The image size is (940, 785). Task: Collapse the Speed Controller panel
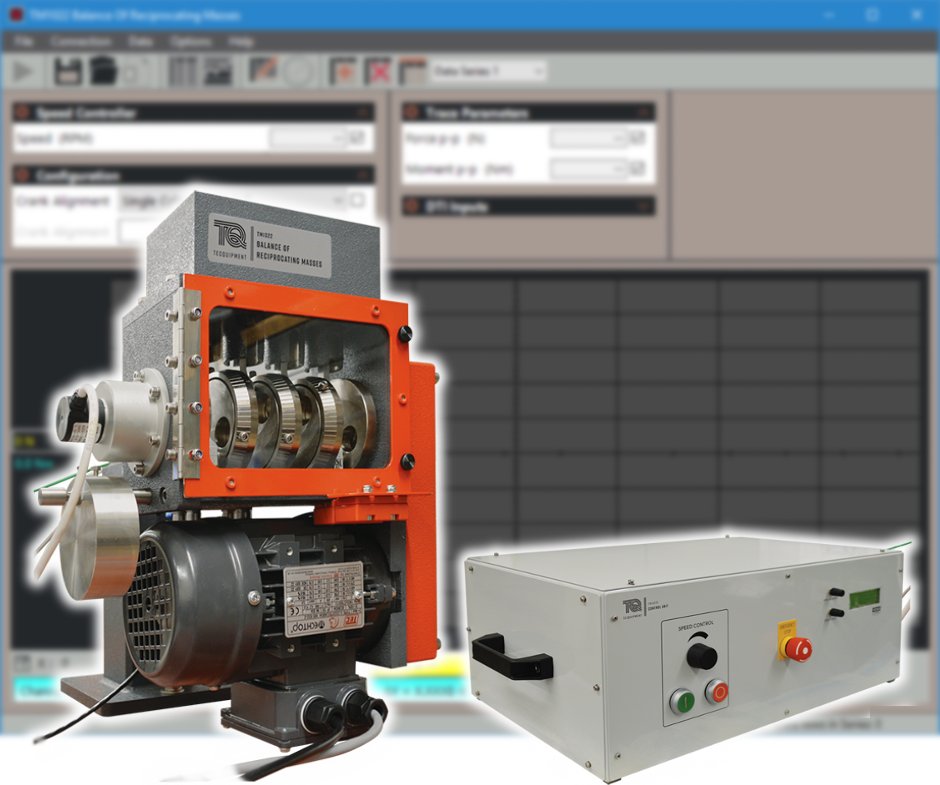pyautogui.click(x=363, y=112)
